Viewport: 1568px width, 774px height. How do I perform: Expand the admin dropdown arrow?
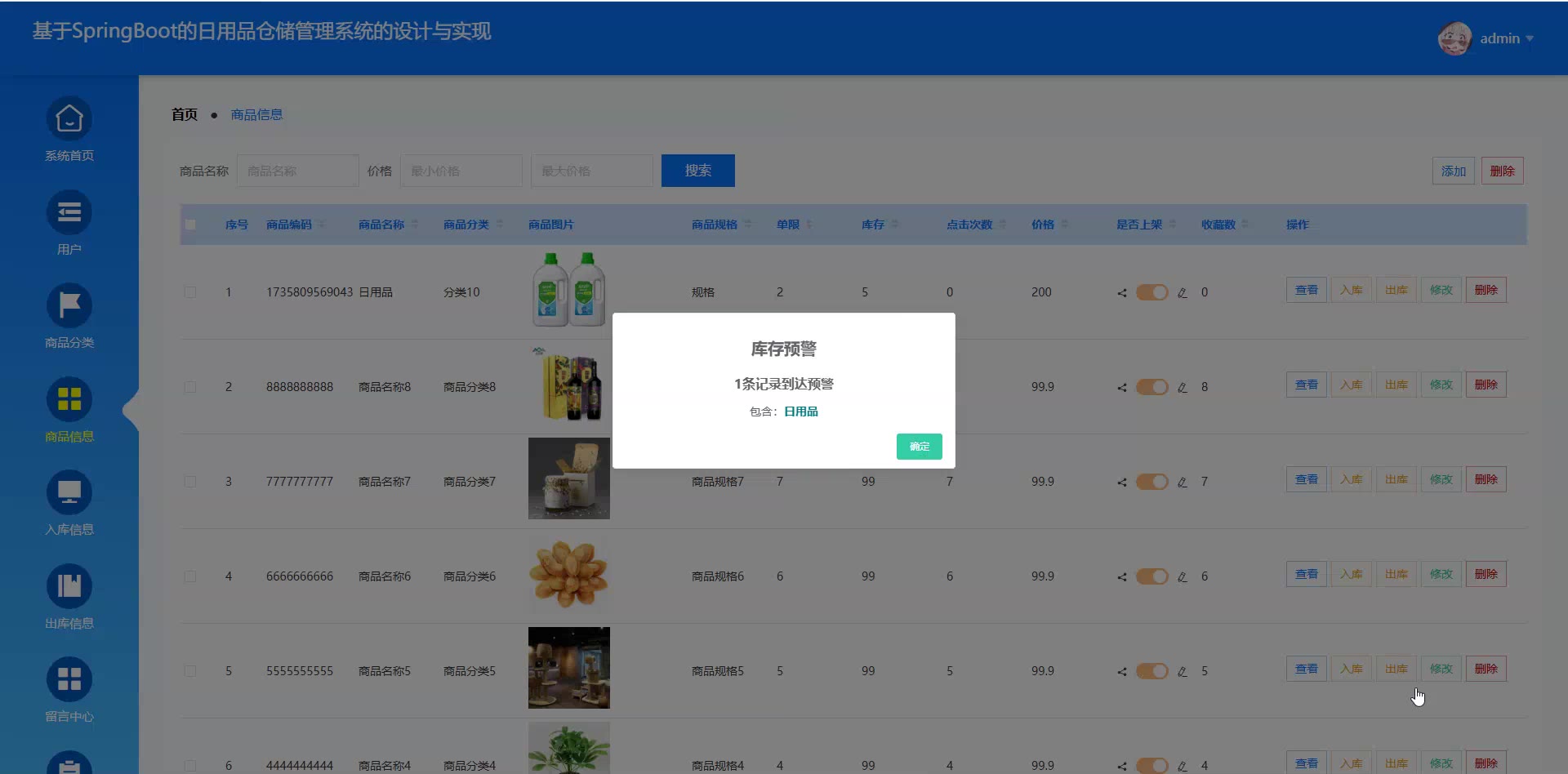pyautogui.click(x=1530, y=39)
